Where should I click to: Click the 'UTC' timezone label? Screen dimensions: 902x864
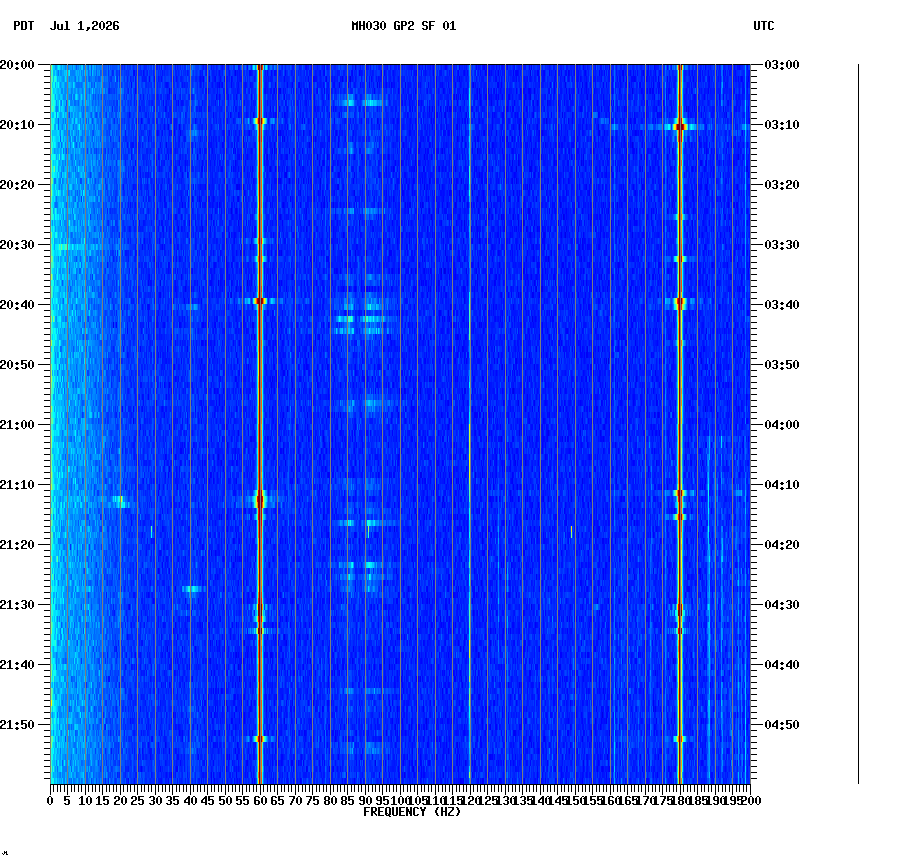764,26
